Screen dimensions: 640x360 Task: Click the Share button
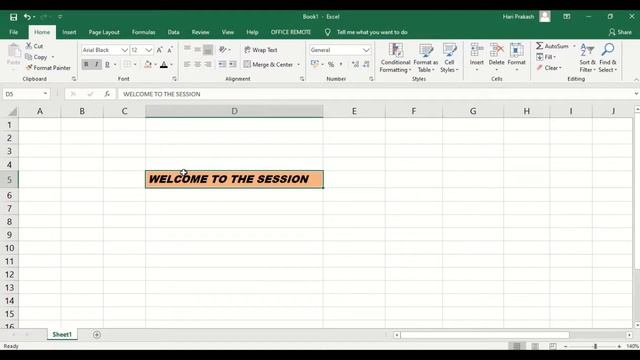(x=620, y=32)
